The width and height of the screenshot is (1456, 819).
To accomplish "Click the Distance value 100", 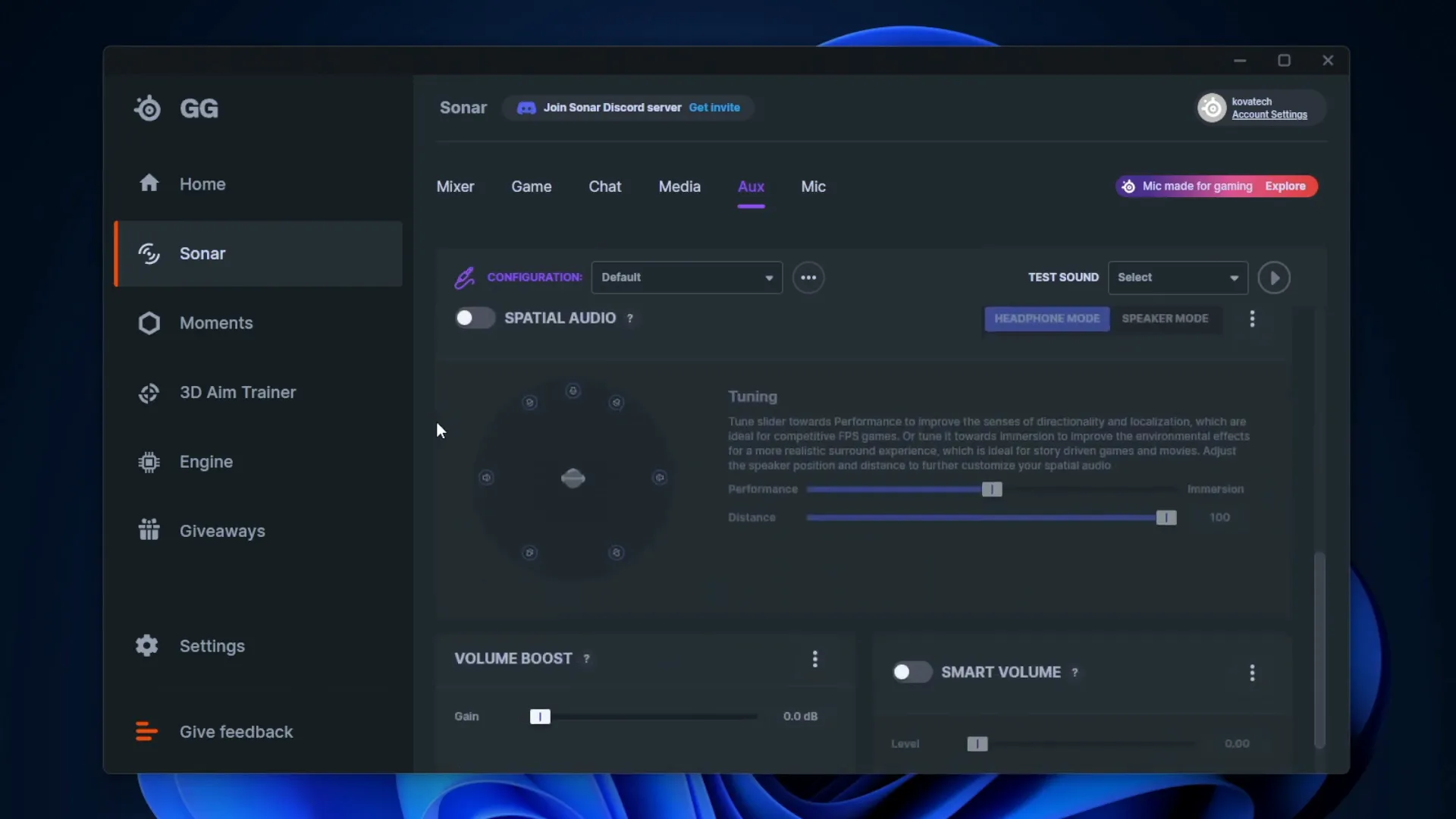I will click(1219, 517).
